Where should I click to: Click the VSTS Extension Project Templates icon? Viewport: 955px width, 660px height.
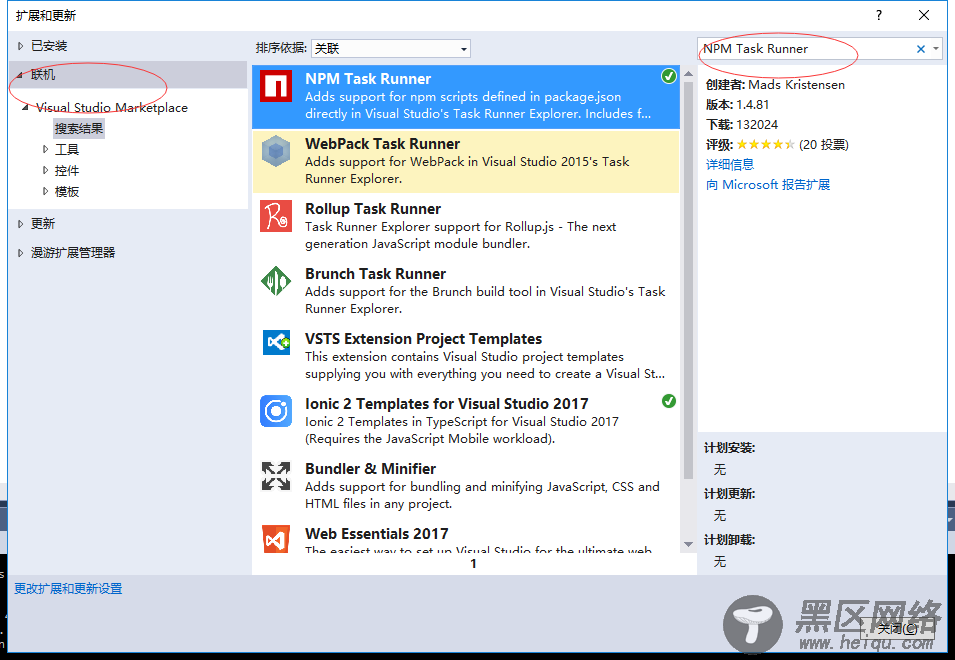click(x=276, y=342)
